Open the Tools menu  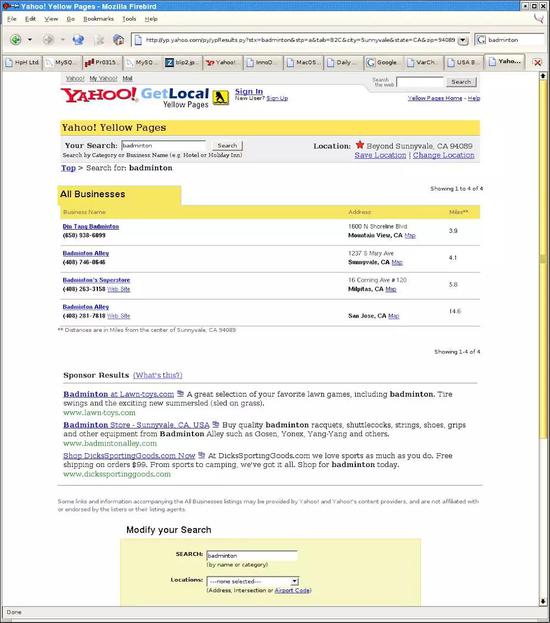[129, 19]
